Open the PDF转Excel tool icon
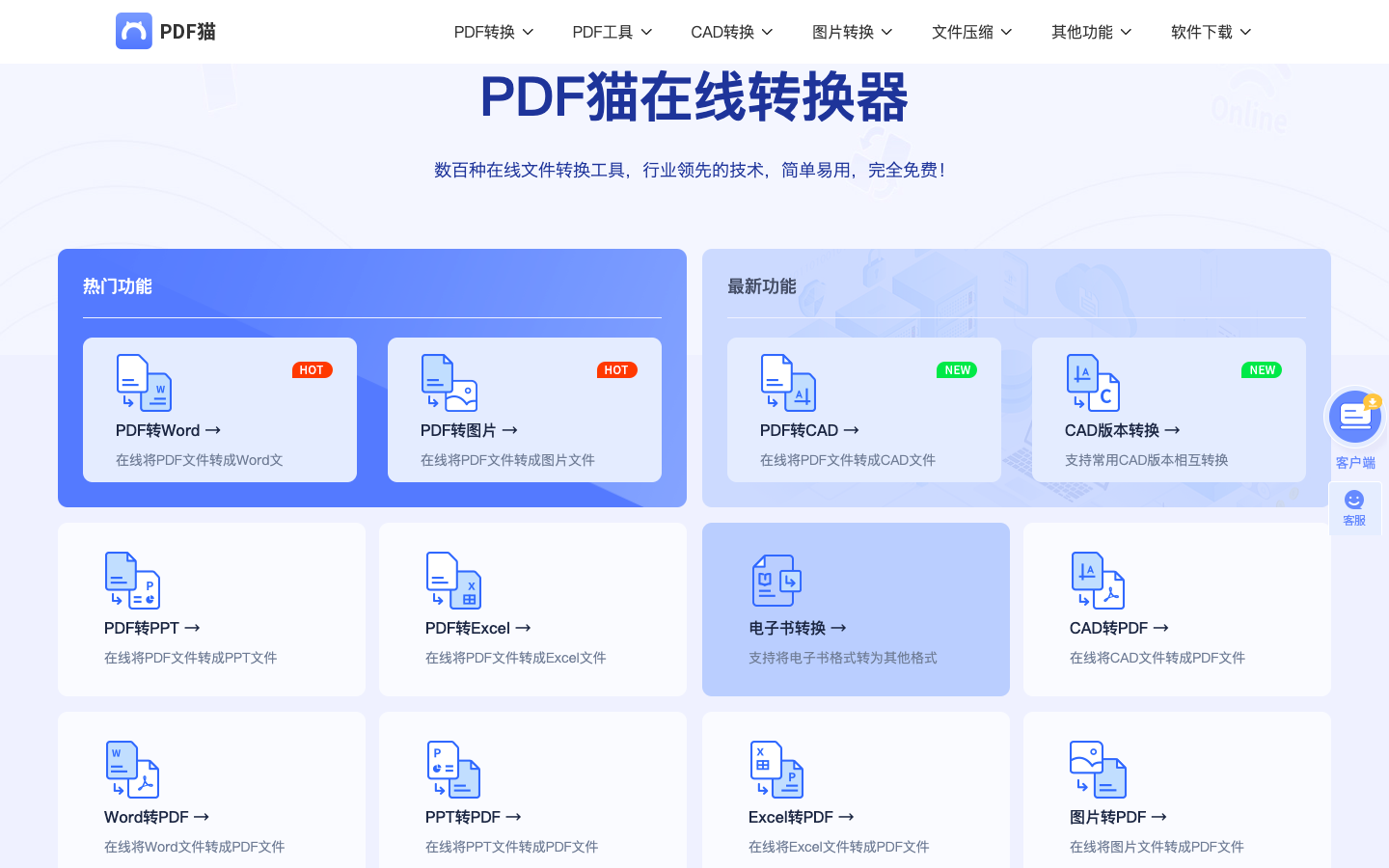 pos(453,580)
